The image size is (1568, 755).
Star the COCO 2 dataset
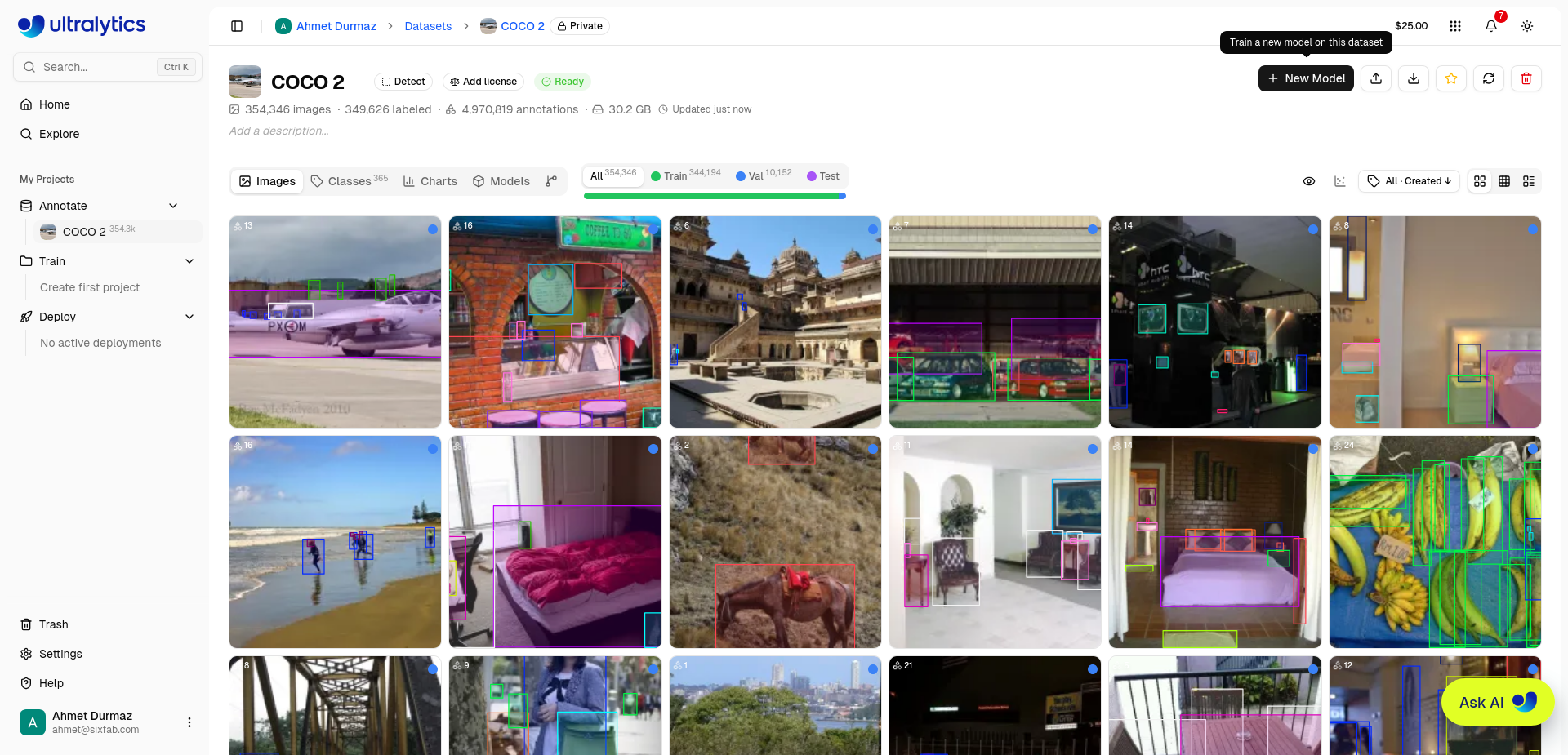click(x=1451, y=78)
